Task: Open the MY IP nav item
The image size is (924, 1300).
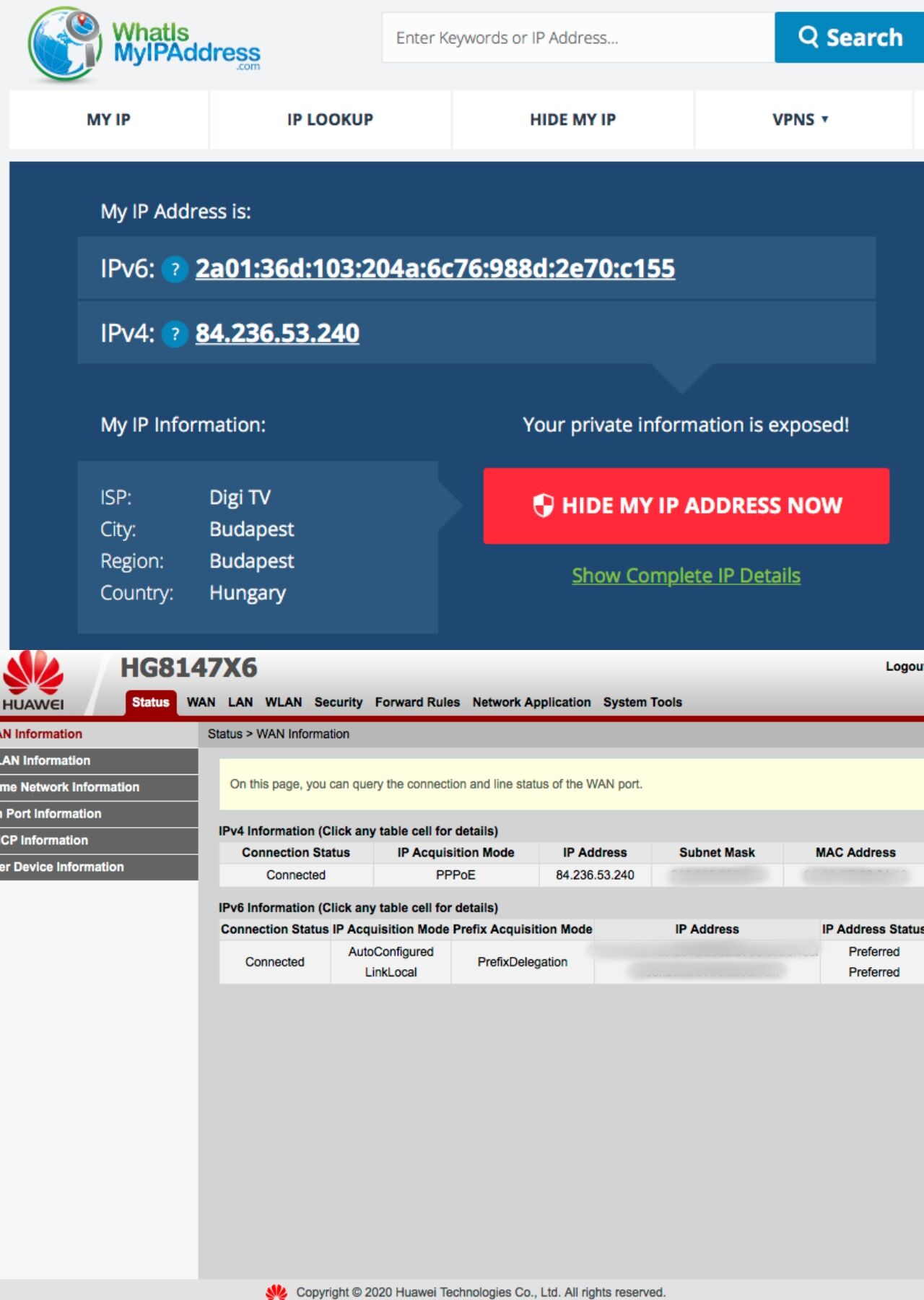Action: tap(108, 120)
